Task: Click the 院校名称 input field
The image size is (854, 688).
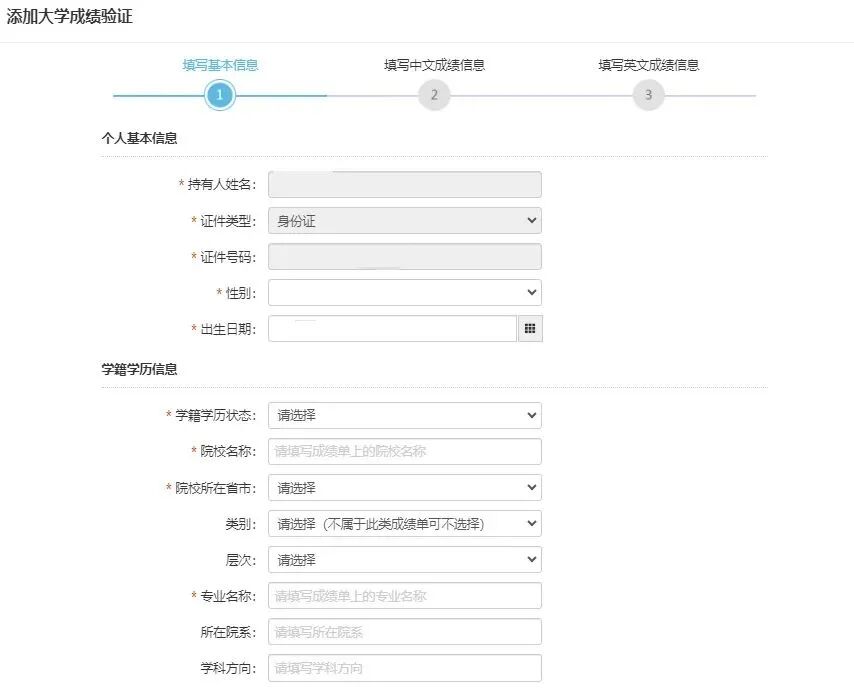Action: click(x=405, y=452)
